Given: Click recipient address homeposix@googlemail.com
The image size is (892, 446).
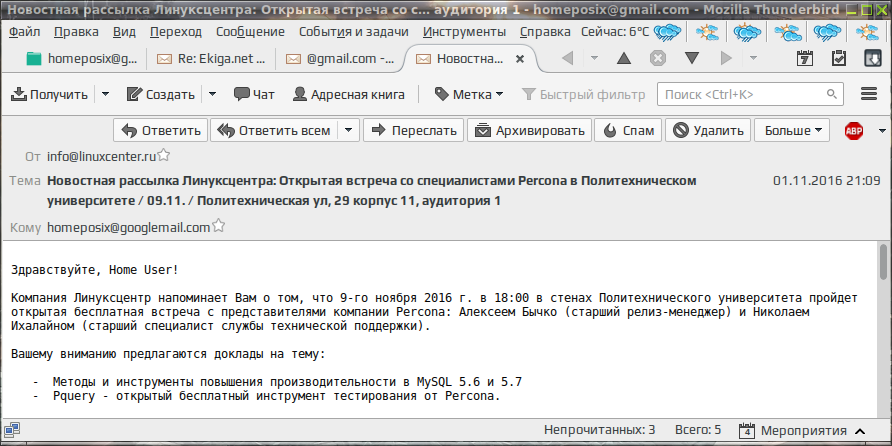Looking at the screenshot, I should (x=129, y=228).
